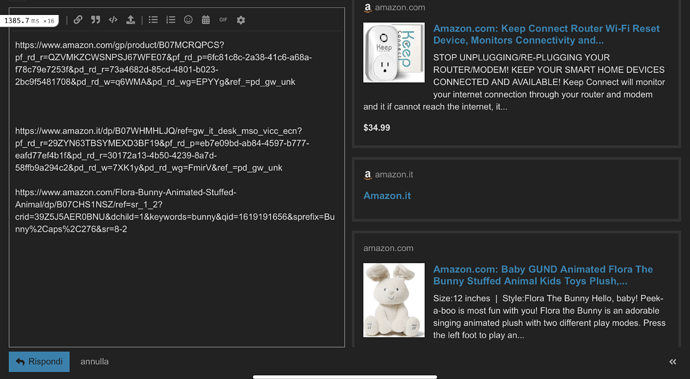
Task: Click the amazon.it source label in preview
Action: pyautogui.click(x=394, y=174)
